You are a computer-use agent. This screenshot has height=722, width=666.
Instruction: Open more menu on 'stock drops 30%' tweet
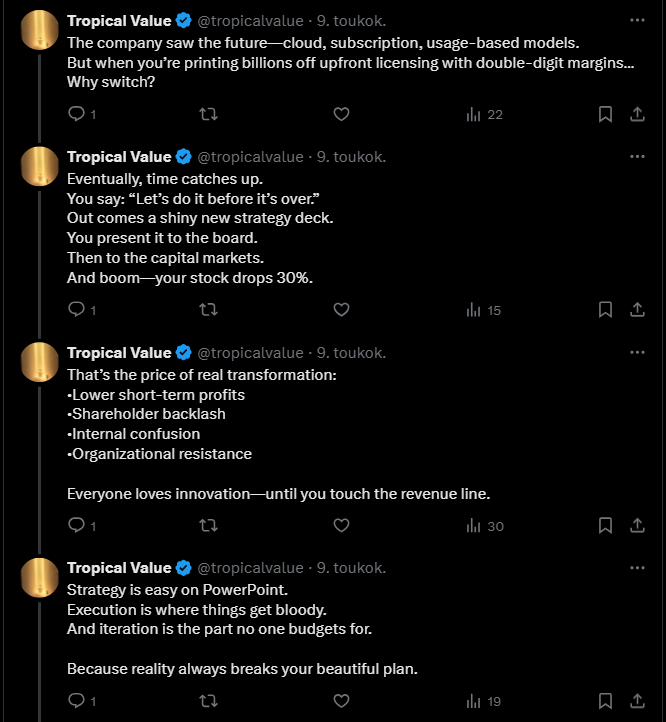[x=637, y=157]
